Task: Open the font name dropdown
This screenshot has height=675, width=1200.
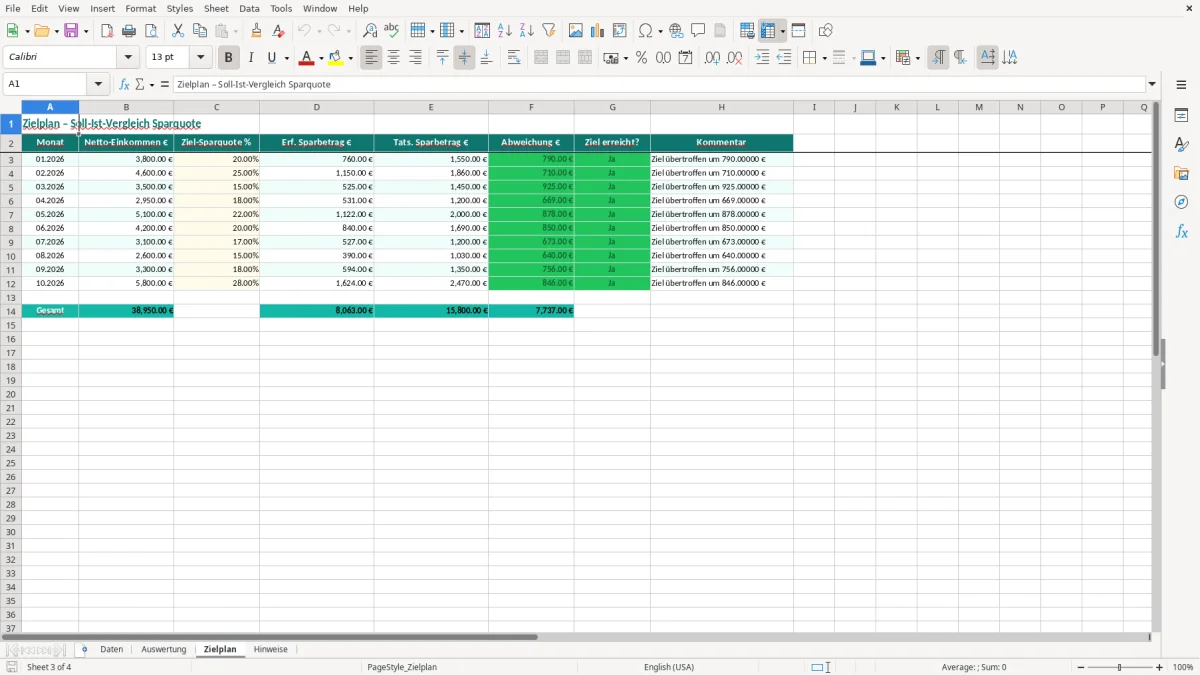Action: click(x=128, y=58)
